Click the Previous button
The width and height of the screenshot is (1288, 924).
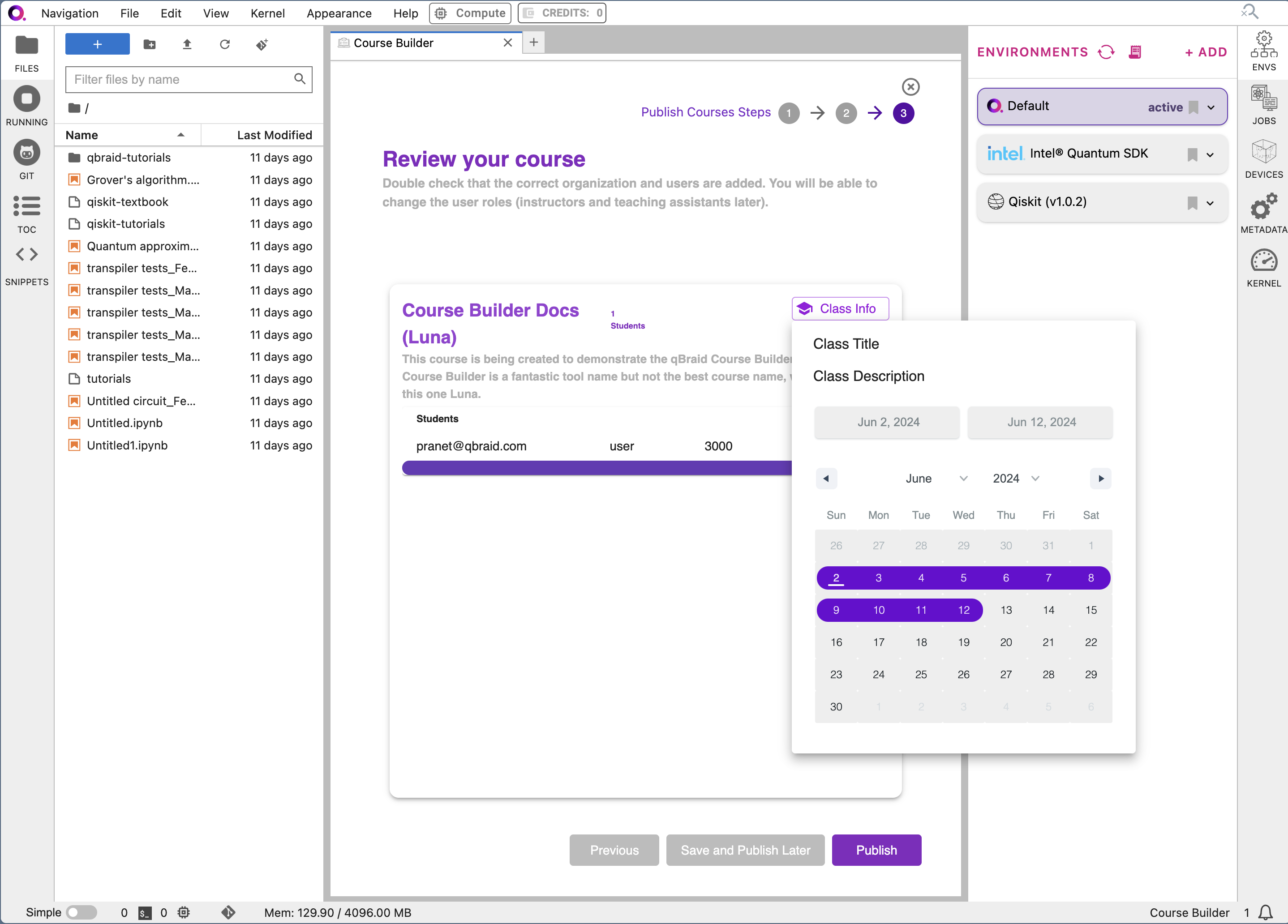coord(614,850)
